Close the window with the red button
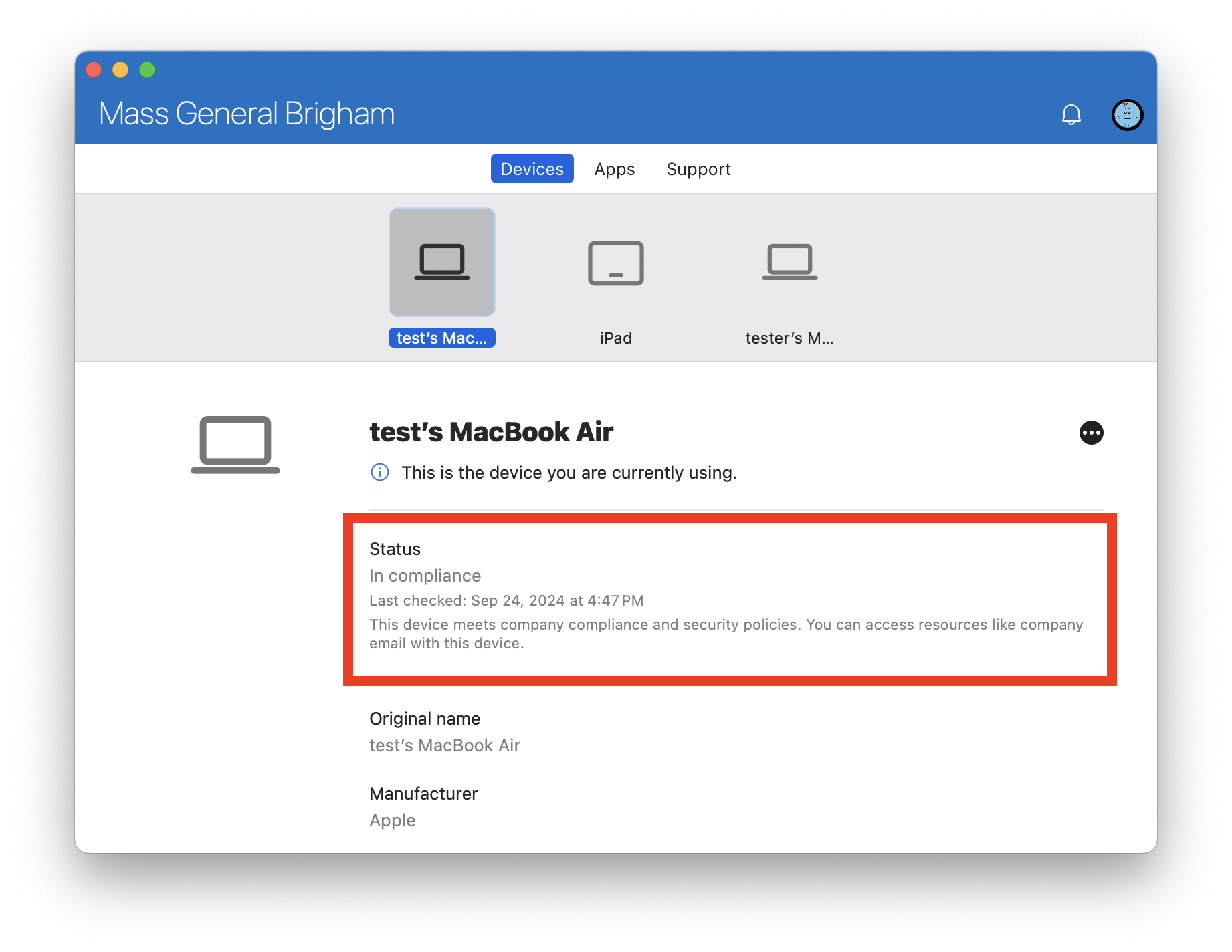The height and width of the screenshot is (952, 1232). [94, 70]
